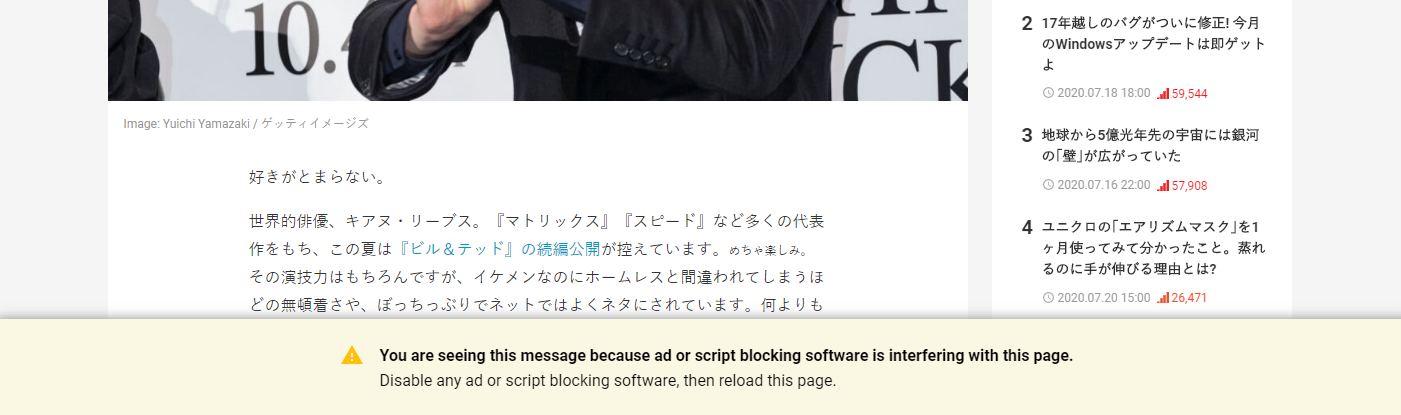Click the rank number 4 badge
This screenshot has height=415, width=1401.
point(1027,227)
